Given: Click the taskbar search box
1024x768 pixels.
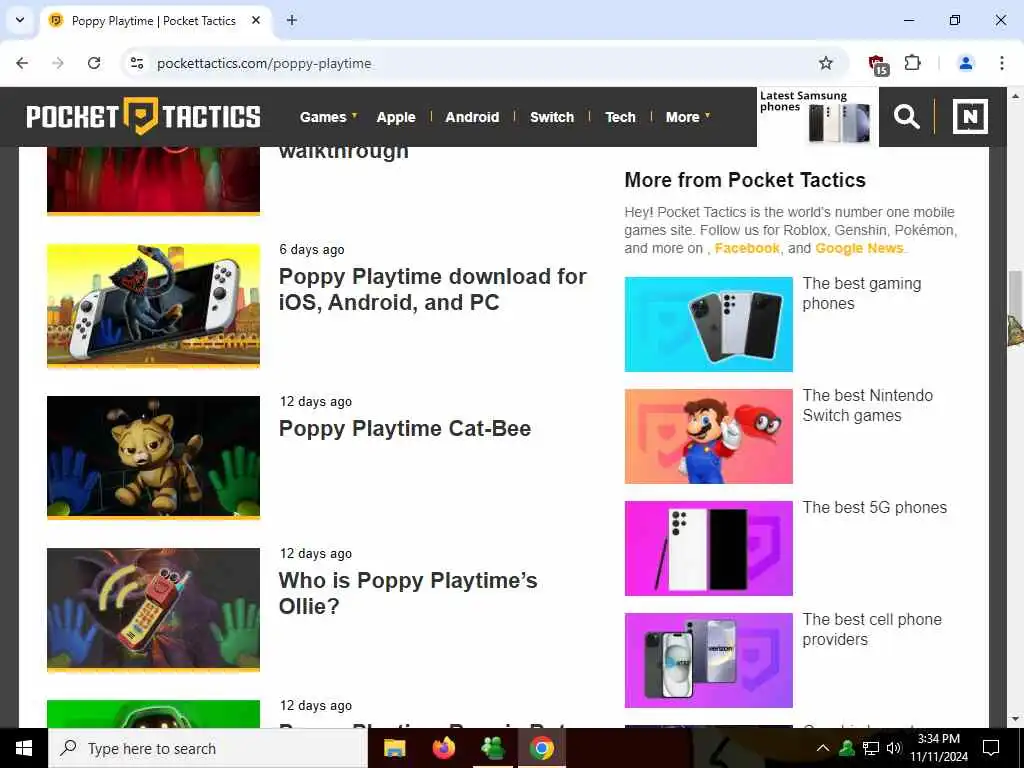Looking at the screenshot, I should click(x=208, y=748).
